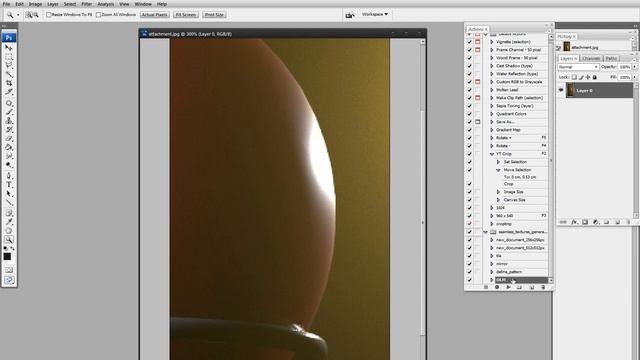This screenshot has height=360, width=640.
Task: Open the layer Opacity value field
Action: click(624, 67)
